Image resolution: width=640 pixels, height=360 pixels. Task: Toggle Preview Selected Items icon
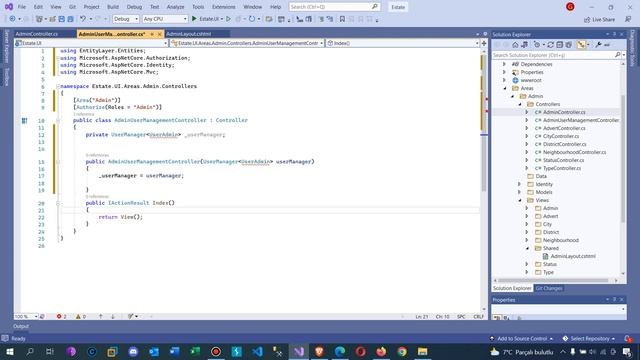[x=607, y=45]
